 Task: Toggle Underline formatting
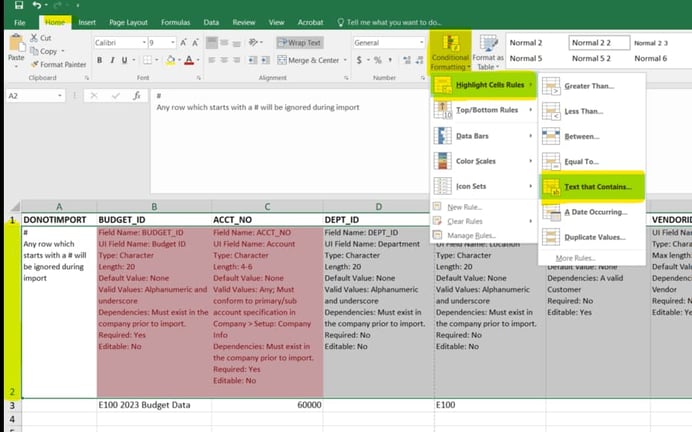123,60
